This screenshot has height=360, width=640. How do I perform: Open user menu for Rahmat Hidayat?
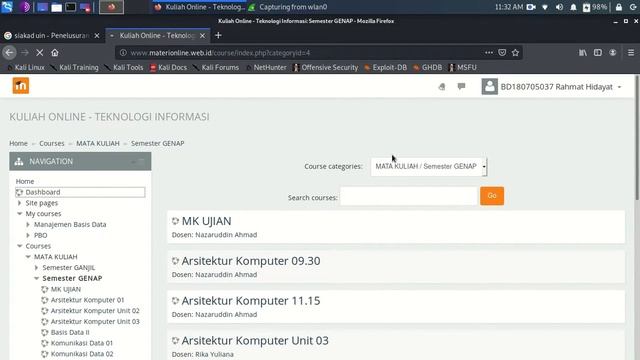click(x=561, y=87)
